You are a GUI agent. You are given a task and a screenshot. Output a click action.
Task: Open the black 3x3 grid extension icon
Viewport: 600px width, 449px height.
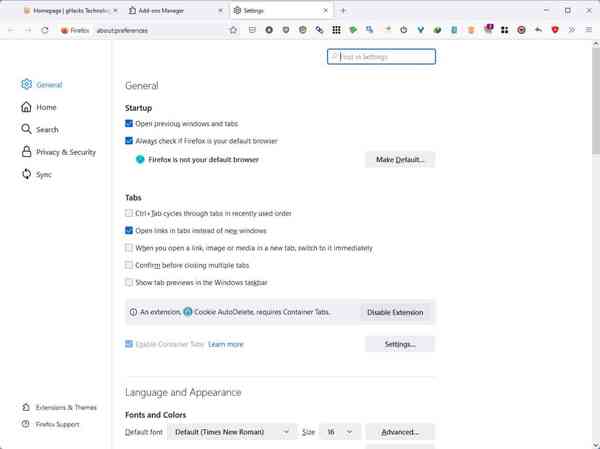pyautogui.click(x=336, y=30)
